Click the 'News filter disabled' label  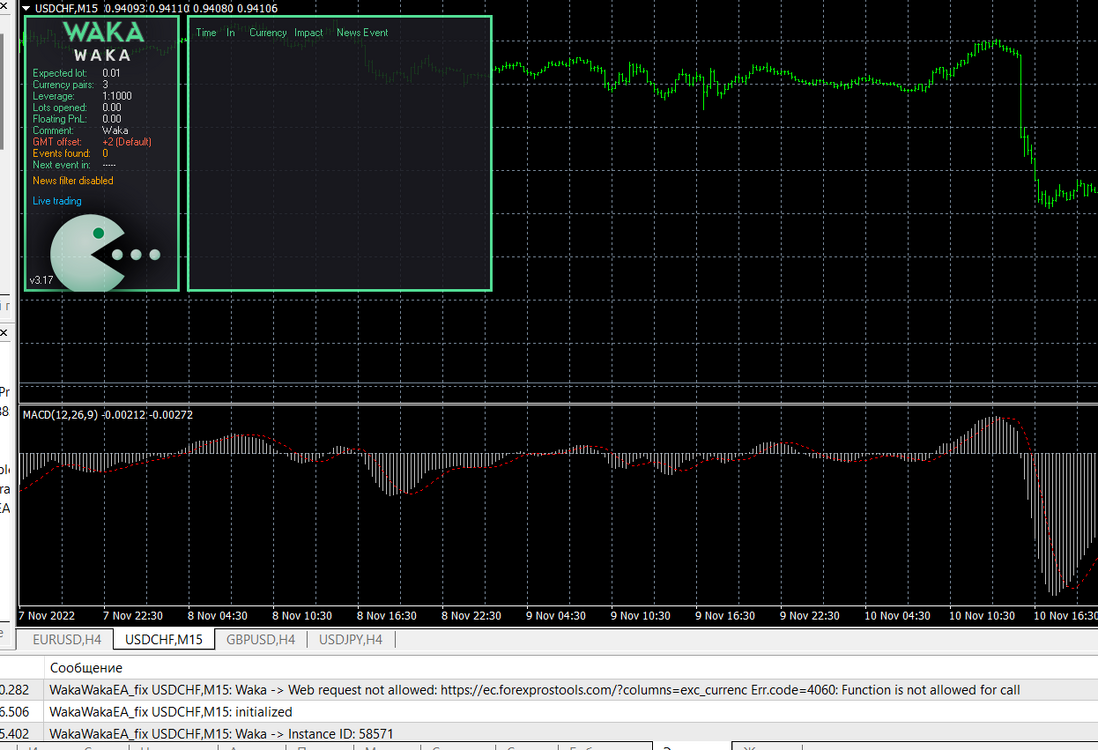click(73, 181)
